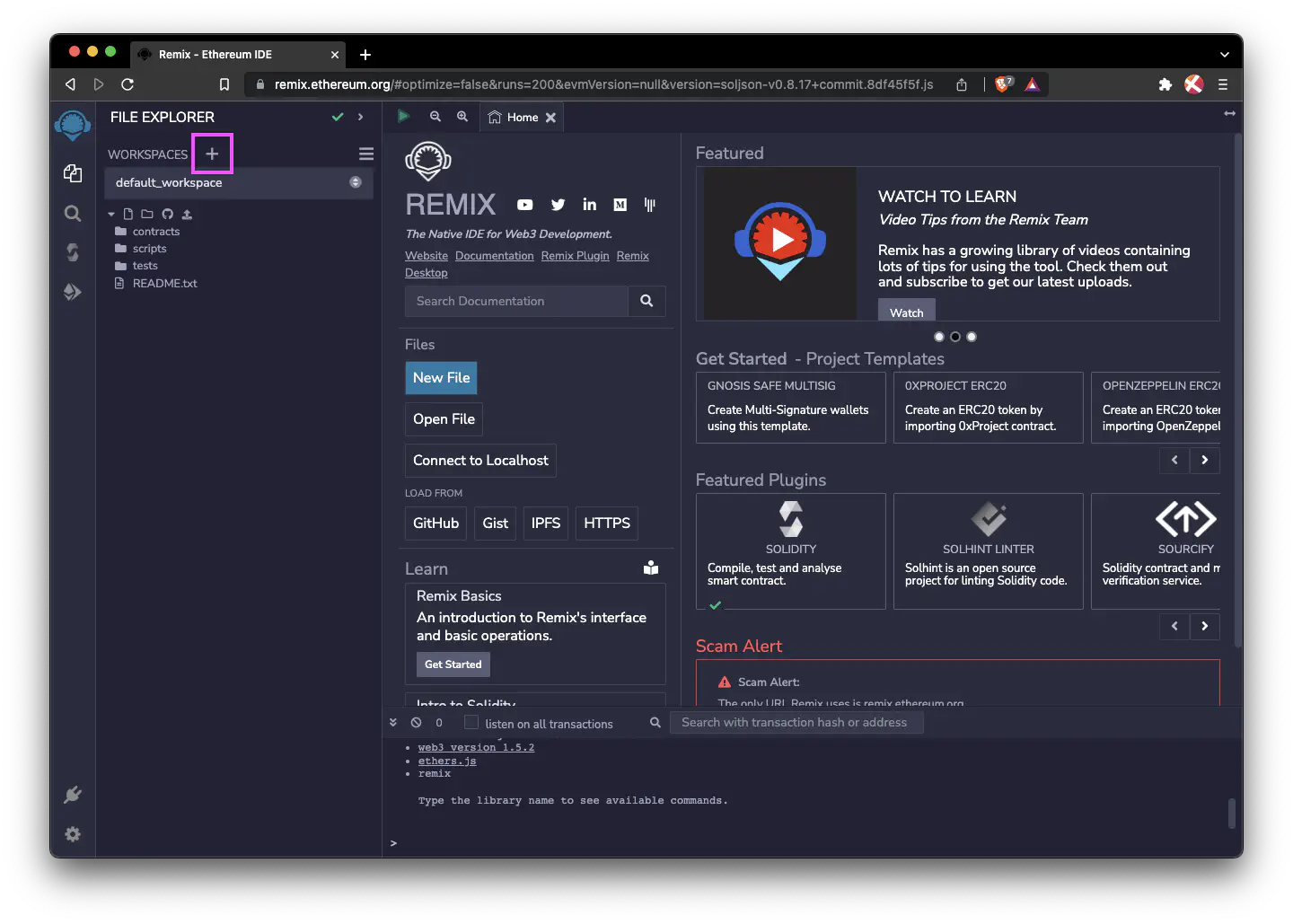
Task: Open Remix Gitter chat icon
Action: pos(650,205)
